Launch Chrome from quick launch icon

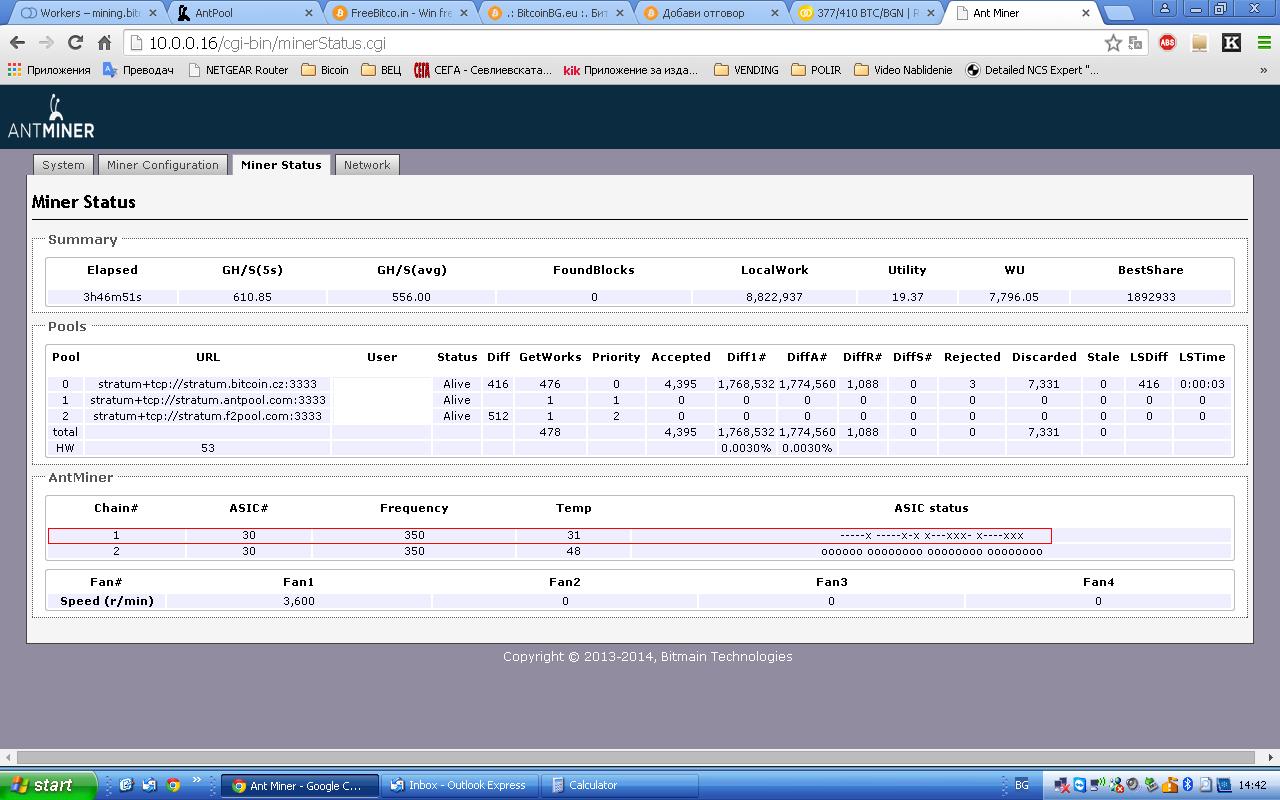[172, 785]
